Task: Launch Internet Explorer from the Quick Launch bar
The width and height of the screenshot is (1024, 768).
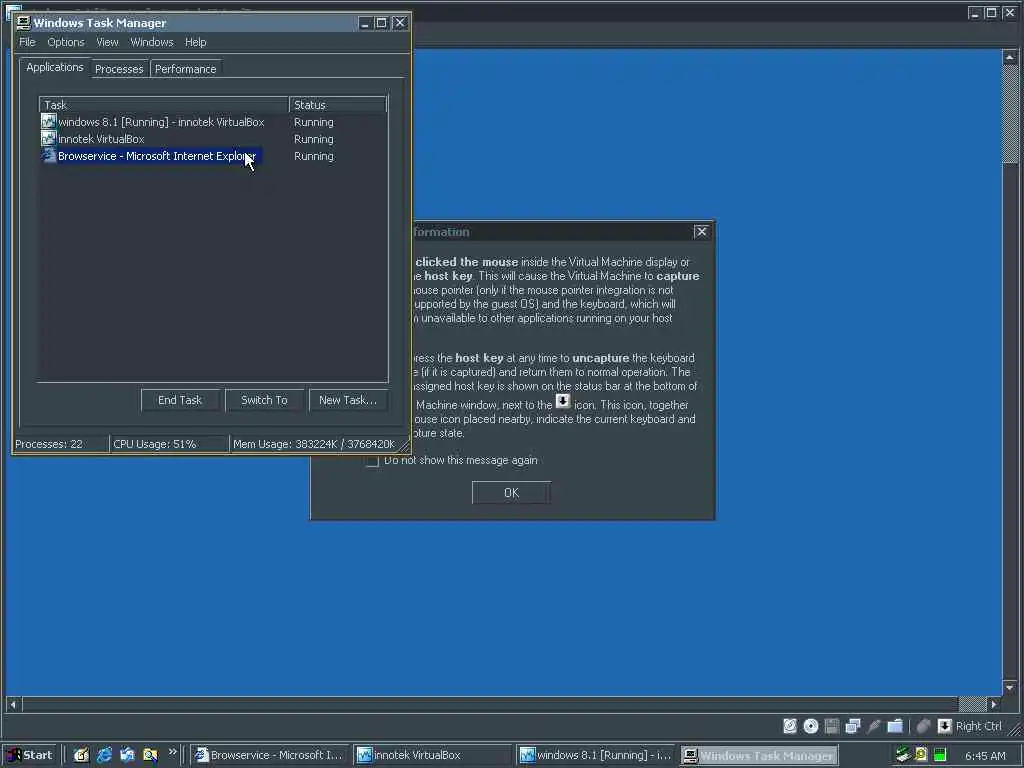Action: point(104,755)
